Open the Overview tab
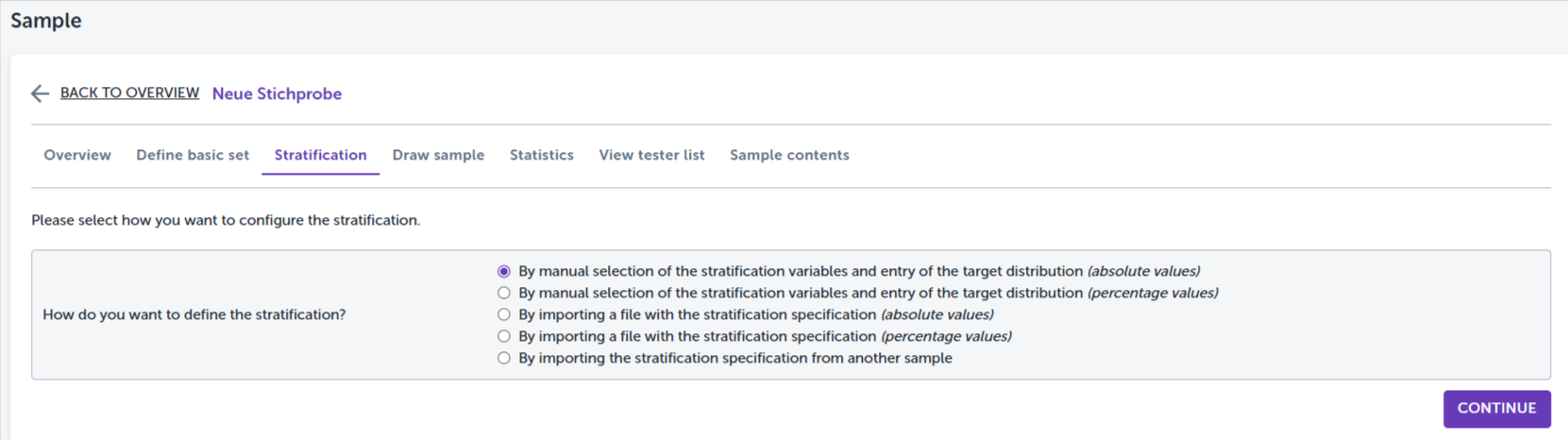The width and height of the screenshot is (1568, 440). (x=77, y=155)
